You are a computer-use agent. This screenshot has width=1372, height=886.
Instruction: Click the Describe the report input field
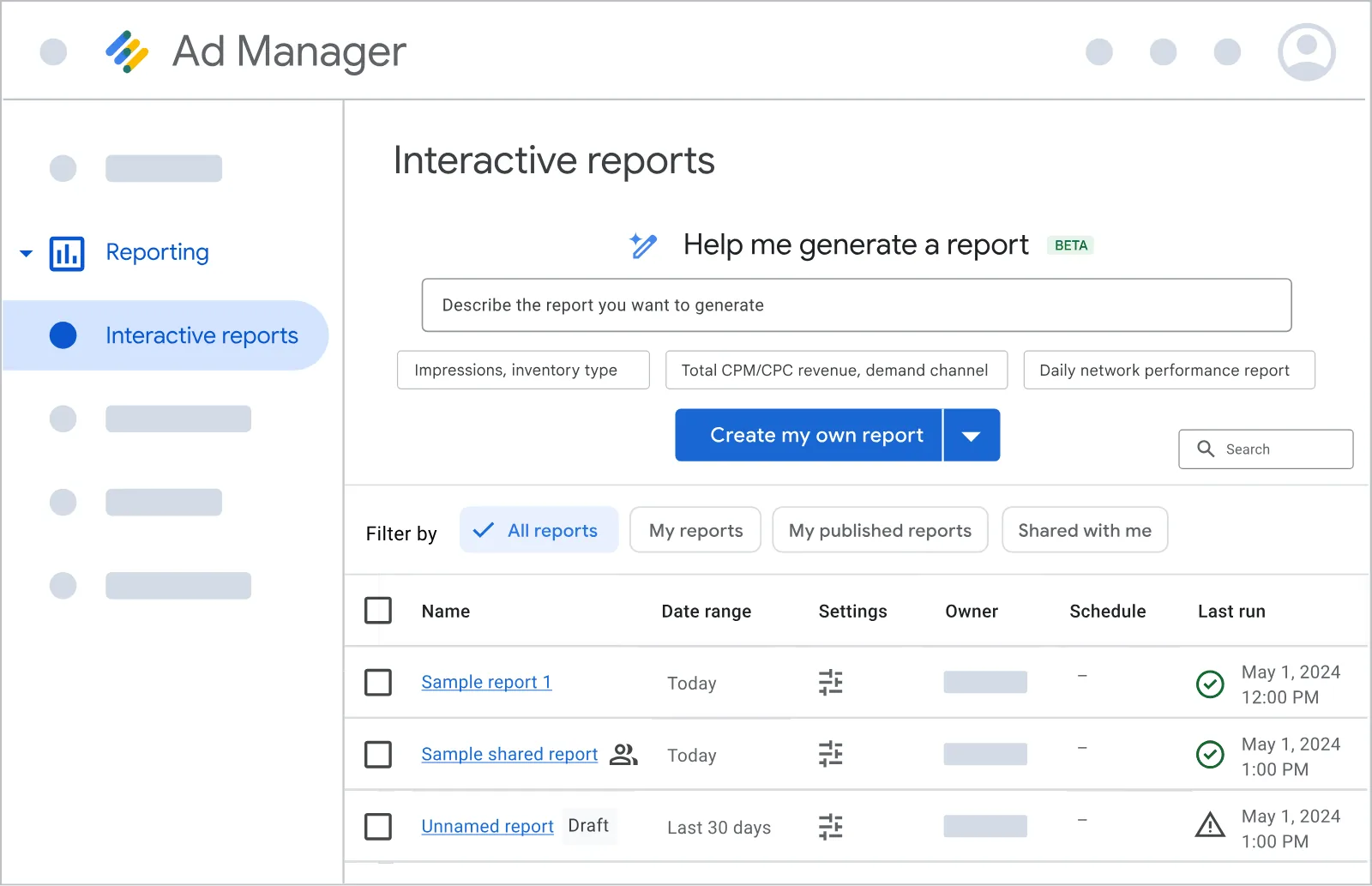point(857,305)
